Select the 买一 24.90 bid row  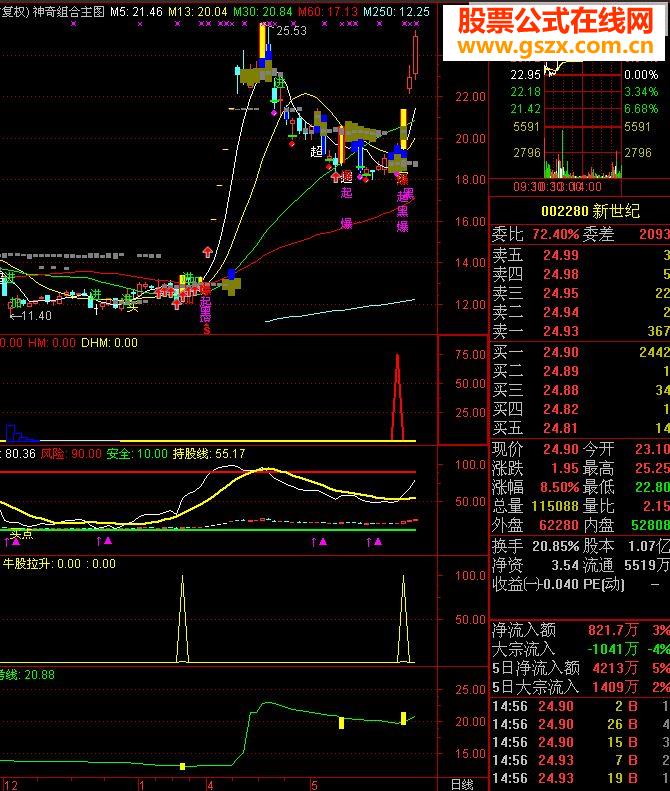pos(580,352)
